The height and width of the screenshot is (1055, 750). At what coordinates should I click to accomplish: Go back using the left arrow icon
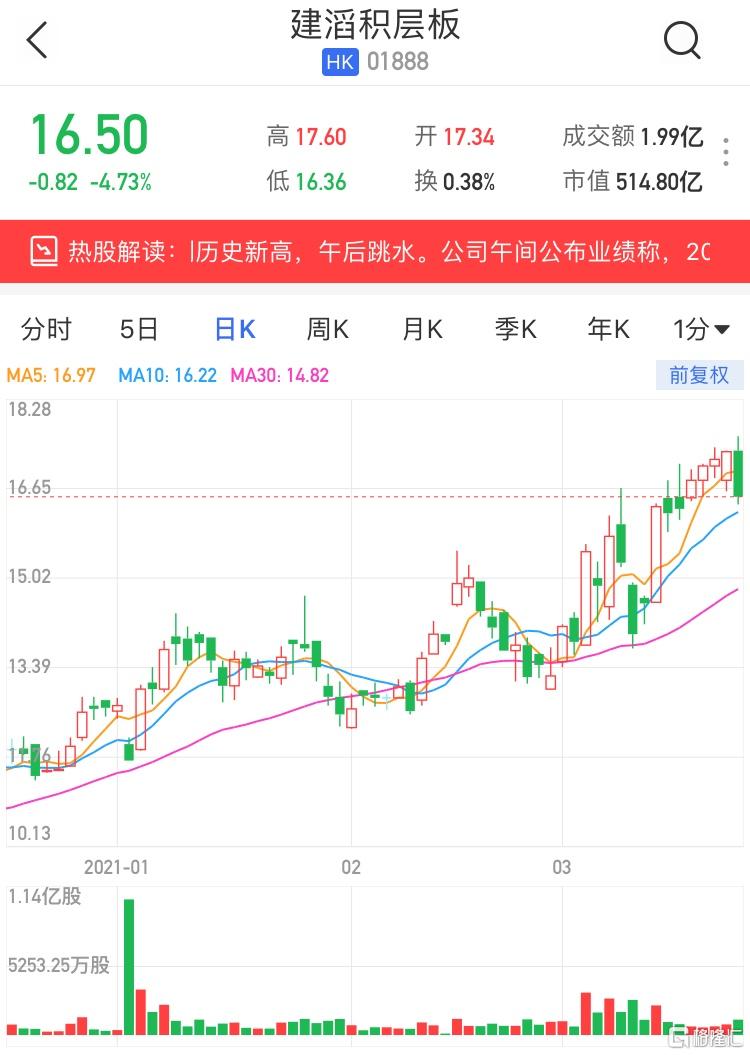(37, 41)
